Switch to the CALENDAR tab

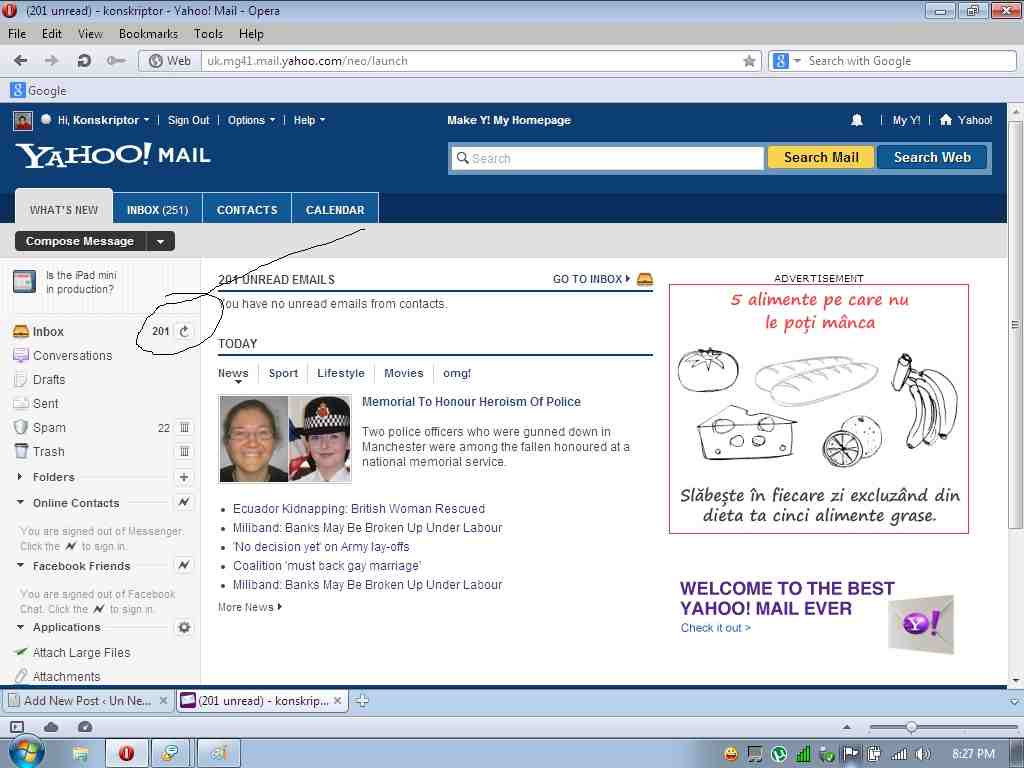pos(335,210)
